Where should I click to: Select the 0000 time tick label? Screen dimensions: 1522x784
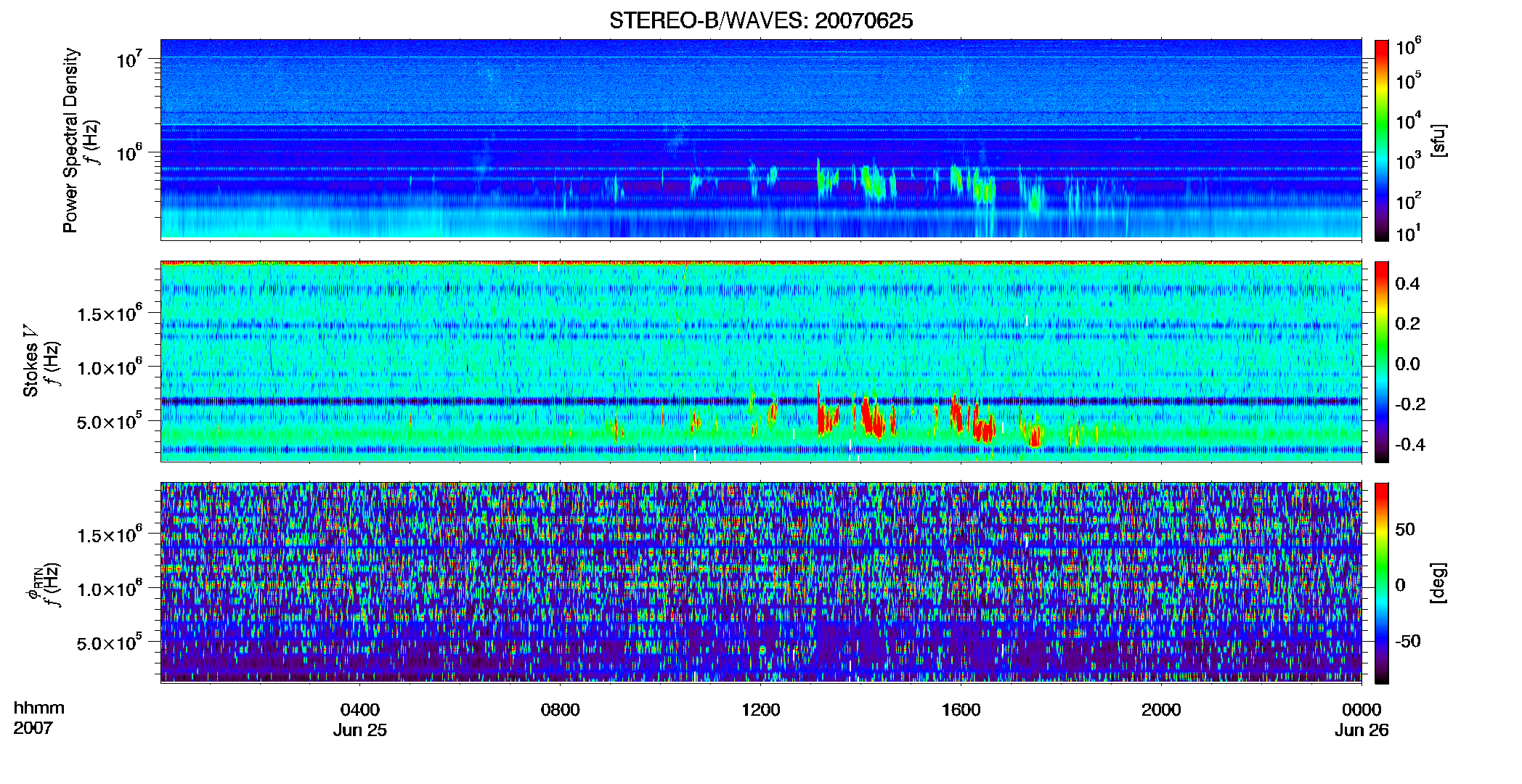1362,710
